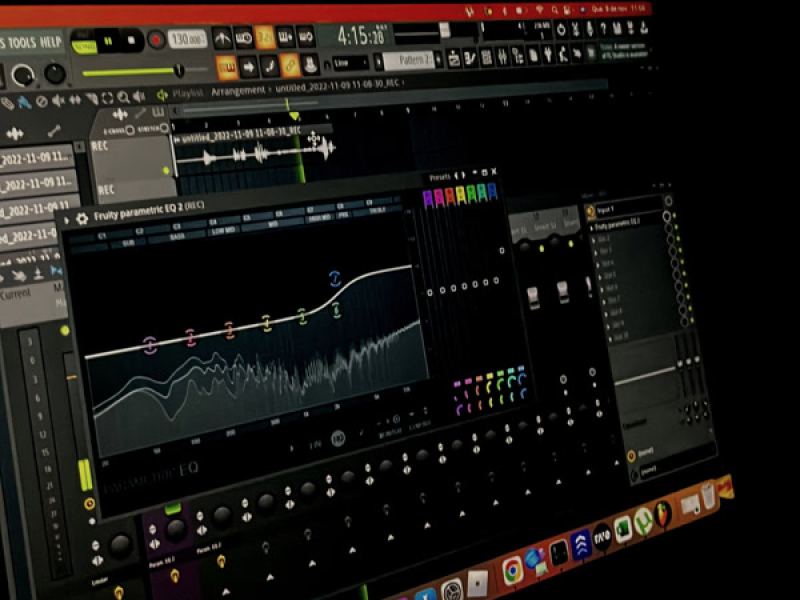Open Google Chrome from the Dock

(513, 569)
